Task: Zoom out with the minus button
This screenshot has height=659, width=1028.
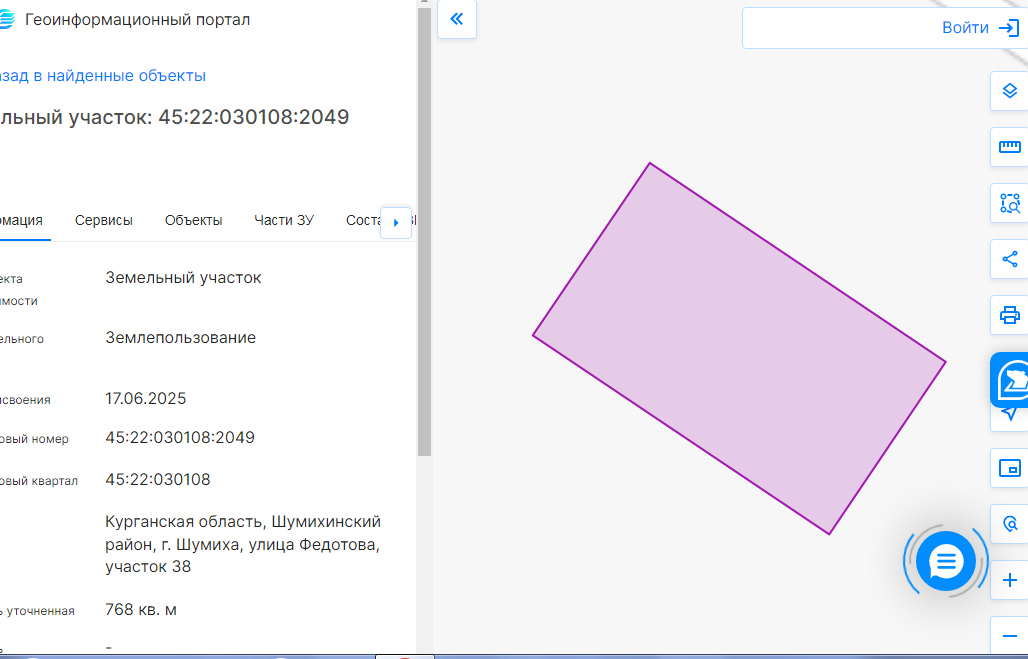Action: (x=1010, y=635)
